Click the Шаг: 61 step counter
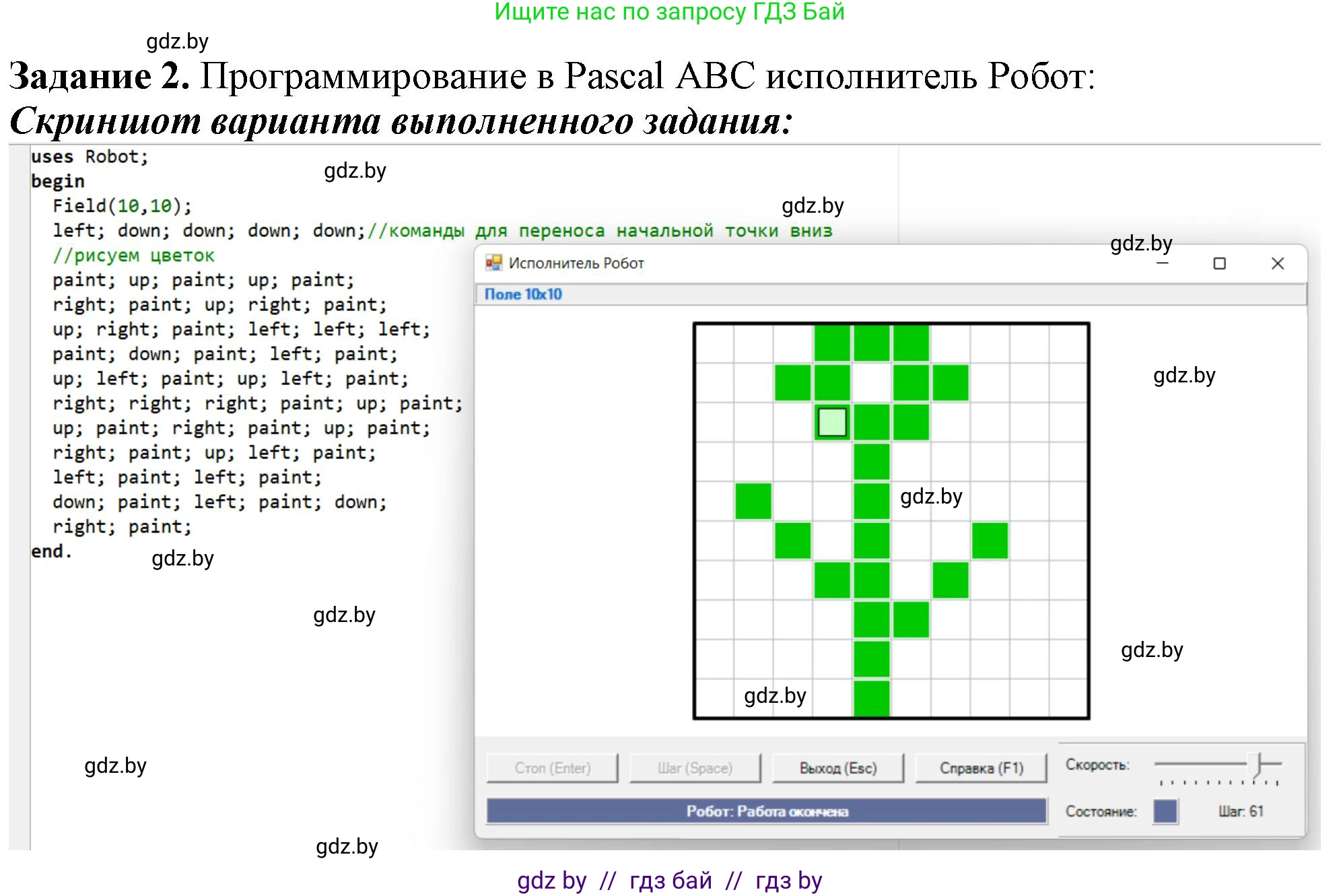Image resolution: width=1341 pixels, height=896 pixels. (1240, 811)
